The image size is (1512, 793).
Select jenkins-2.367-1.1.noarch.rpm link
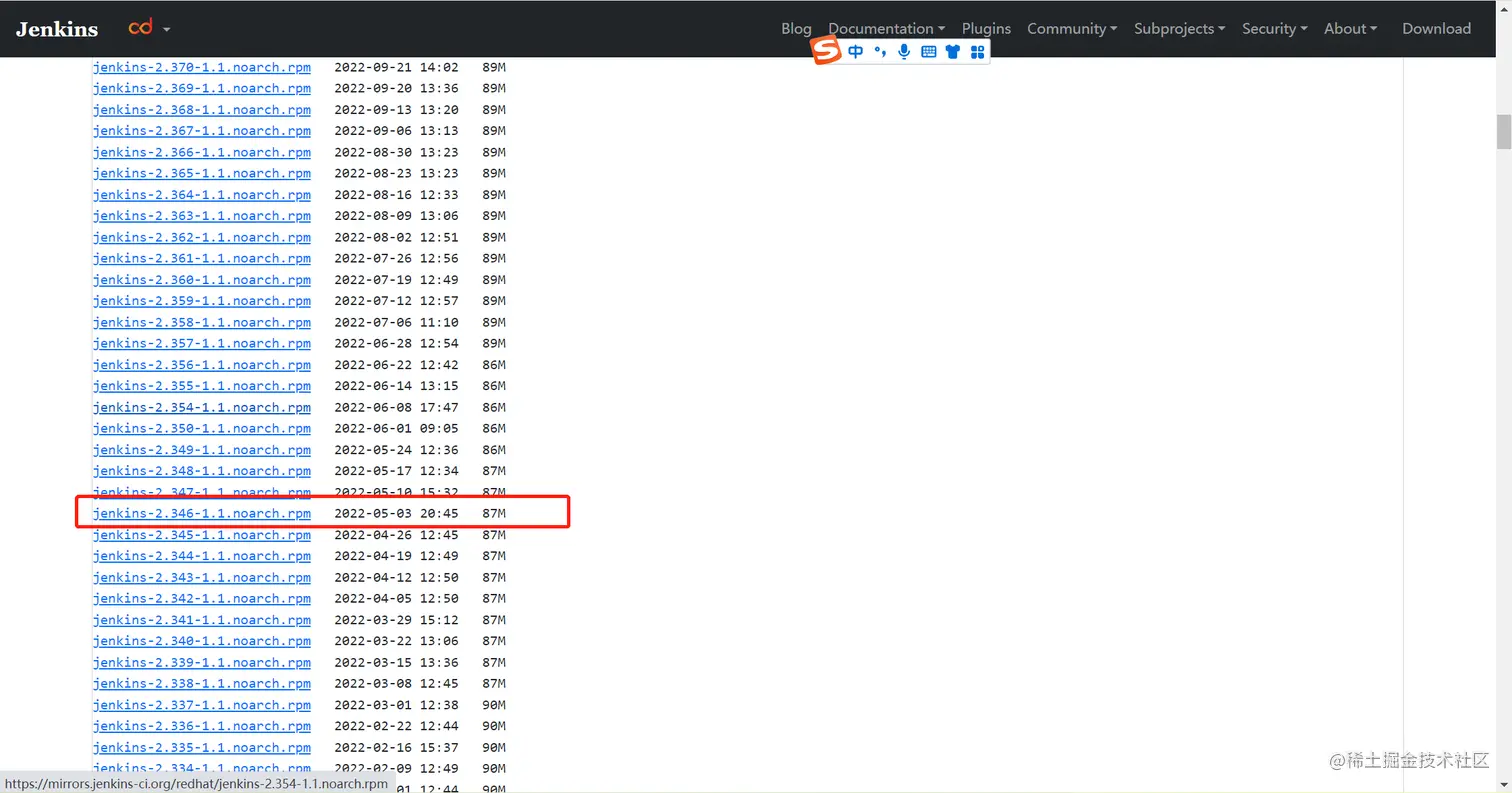coord(202,131)
